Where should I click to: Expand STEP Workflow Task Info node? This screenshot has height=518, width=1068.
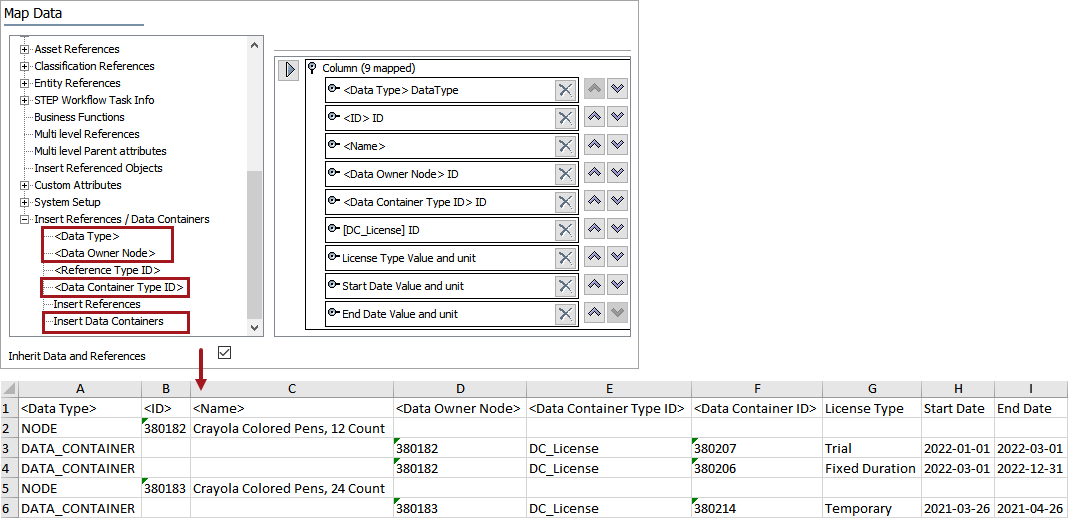25,100
